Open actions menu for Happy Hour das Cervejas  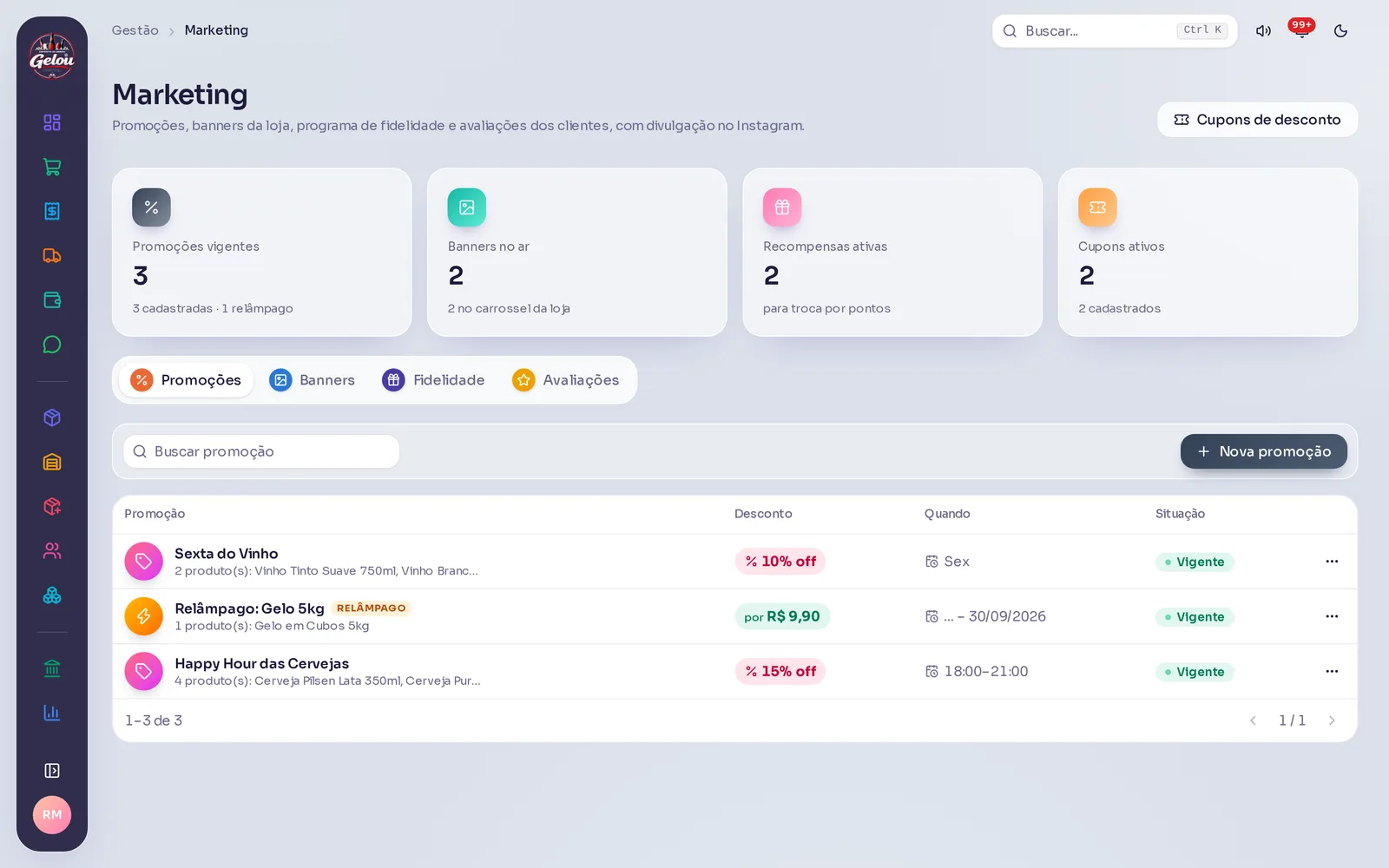[1332, 671]
